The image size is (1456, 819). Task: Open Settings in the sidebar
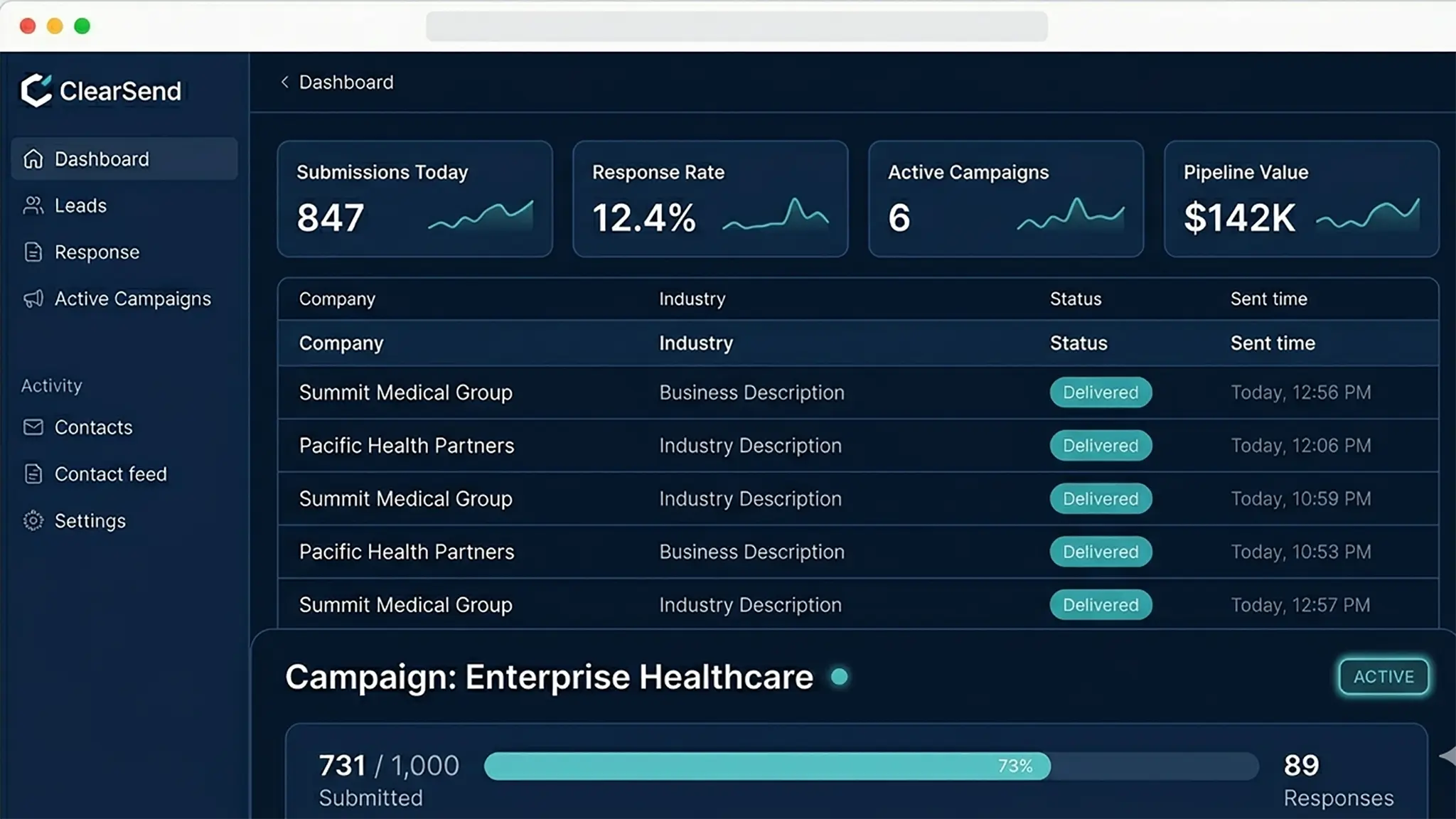(124, 520)
